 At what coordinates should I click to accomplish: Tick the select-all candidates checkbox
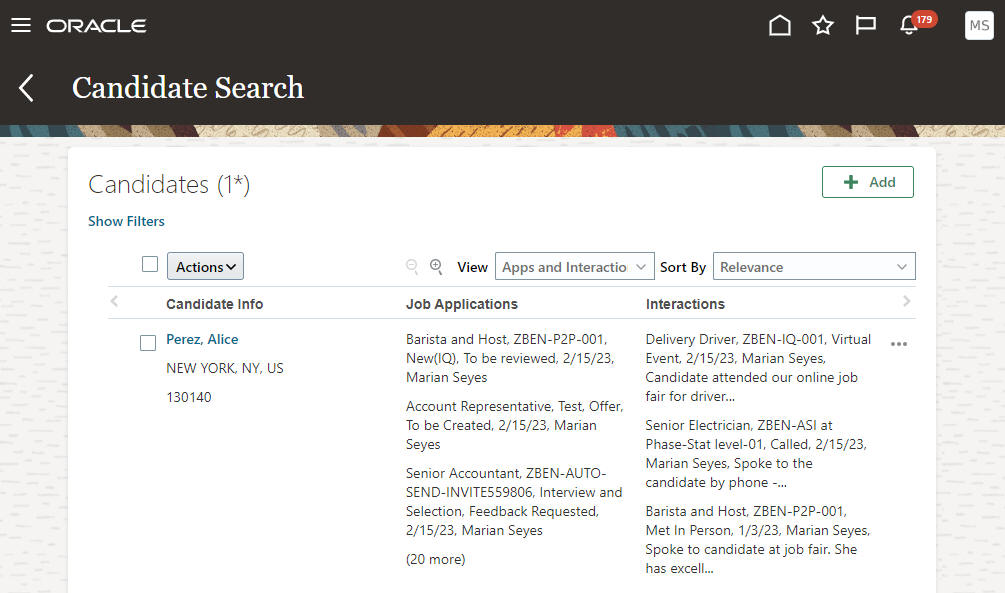150,265
